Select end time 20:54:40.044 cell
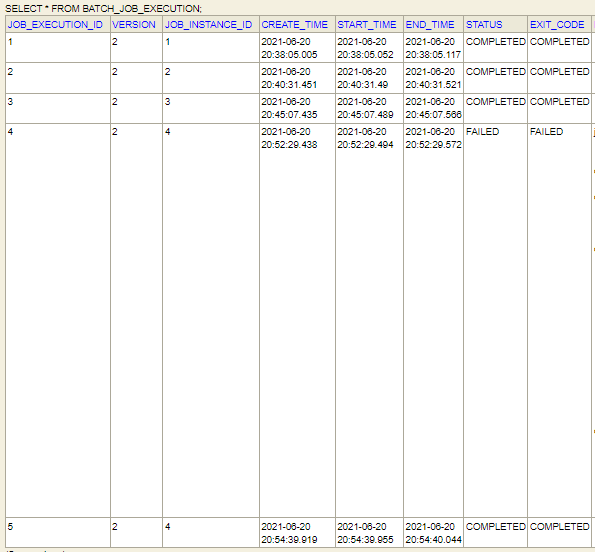The width and height of the screenshot is (595, 552). (x=433, y=533)
